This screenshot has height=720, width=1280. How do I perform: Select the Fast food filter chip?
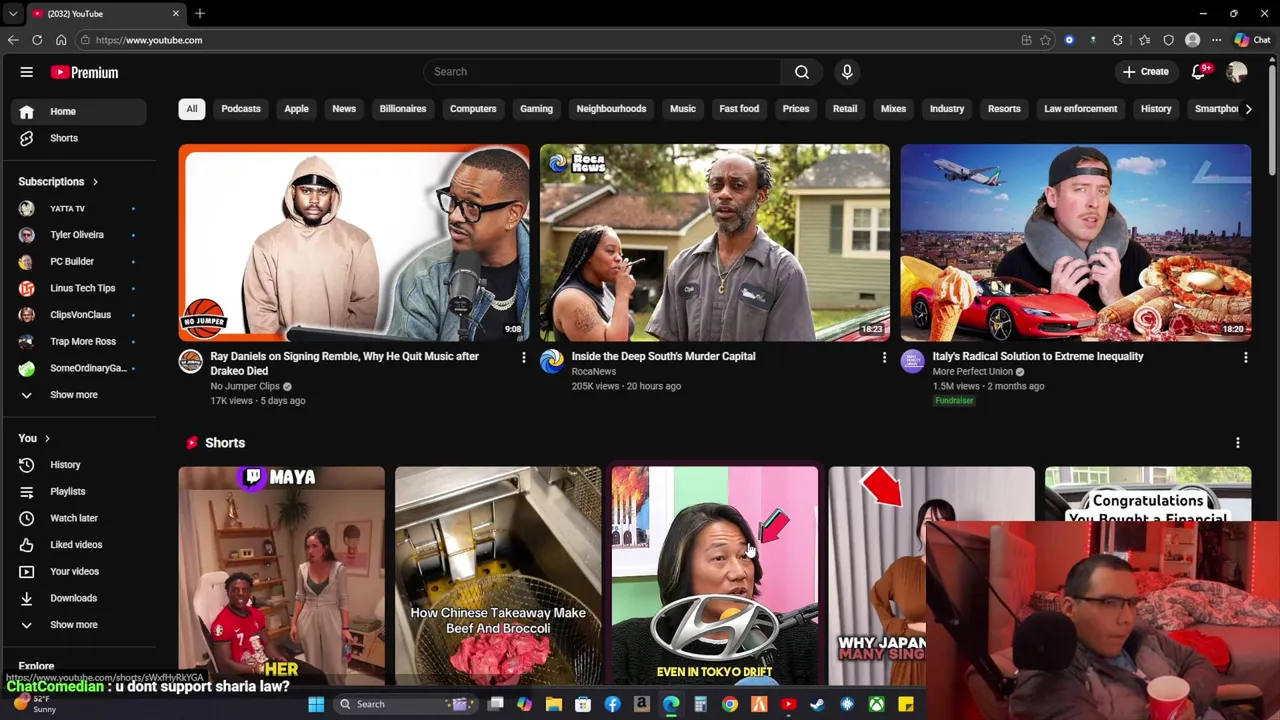click(739, 109)
